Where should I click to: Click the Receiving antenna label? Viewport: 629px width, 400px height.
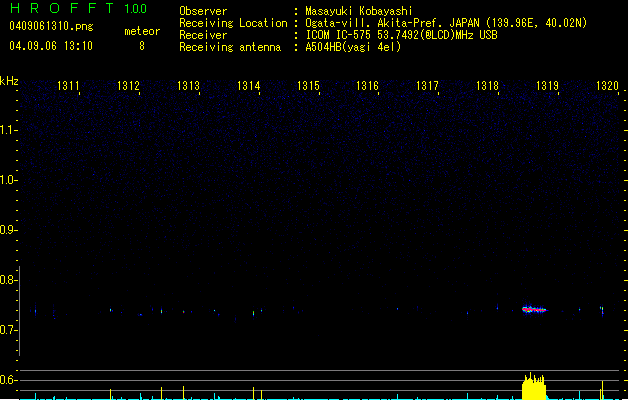point(230,47)
